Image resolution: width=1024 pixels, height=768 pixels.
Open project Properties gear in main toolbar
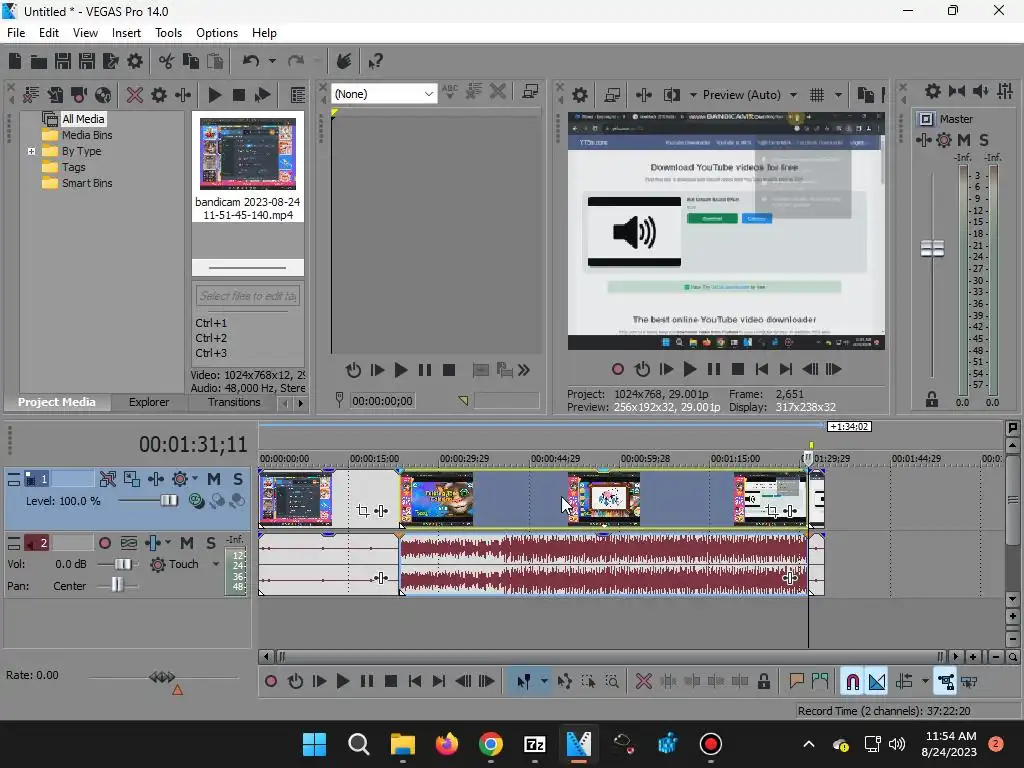(x=135, y=61)
